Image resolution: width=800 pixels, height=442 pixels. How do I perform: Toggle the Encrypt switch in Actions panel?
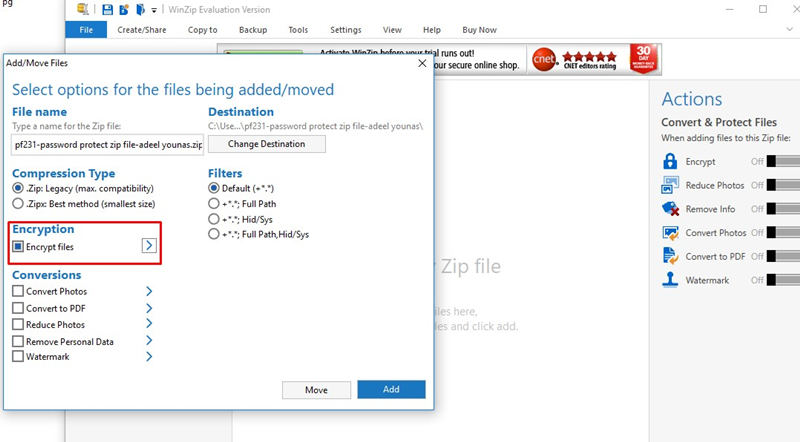pos(782,161)
